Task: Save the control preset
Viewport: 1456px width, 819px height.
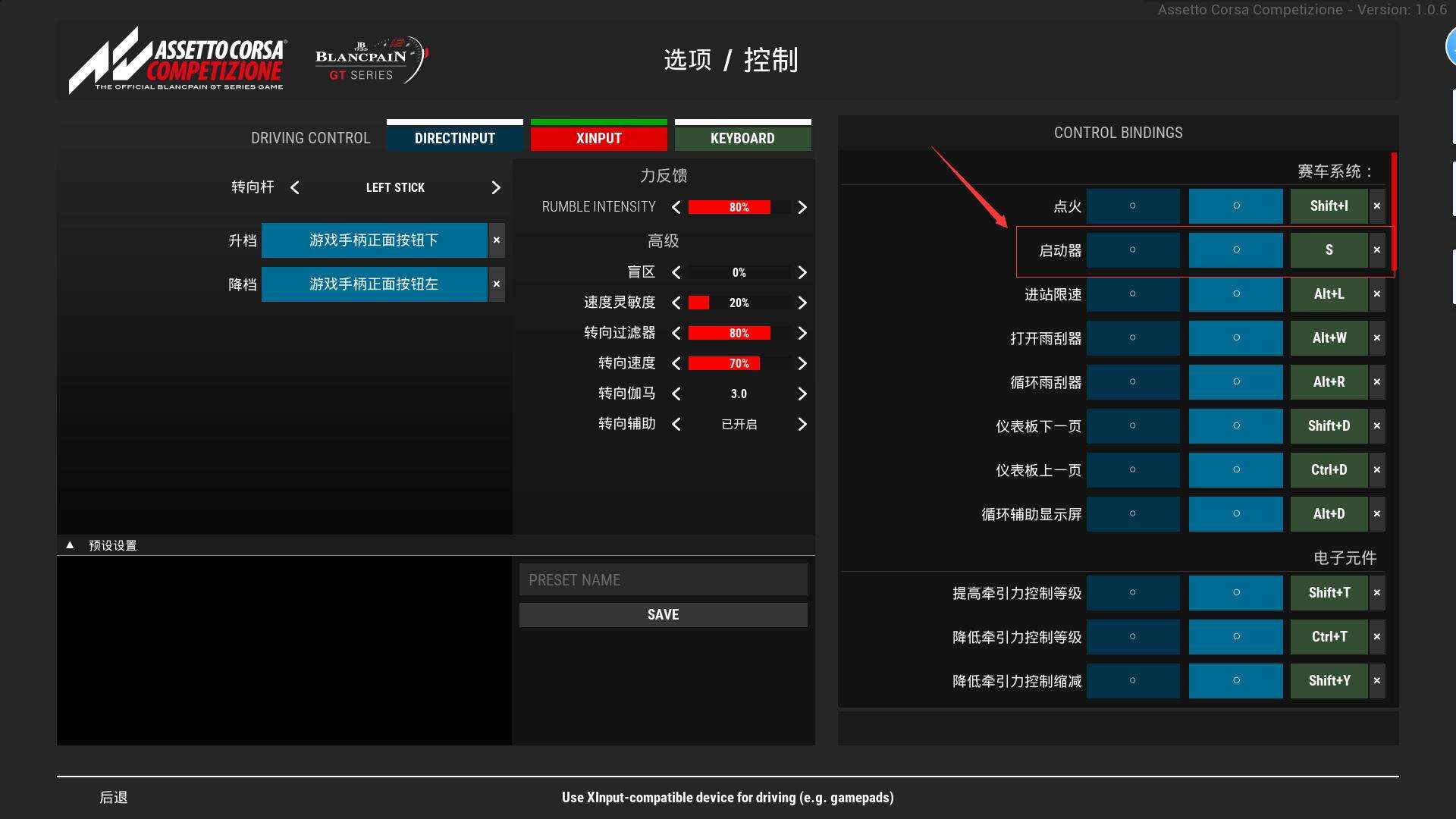Action: 664,615
